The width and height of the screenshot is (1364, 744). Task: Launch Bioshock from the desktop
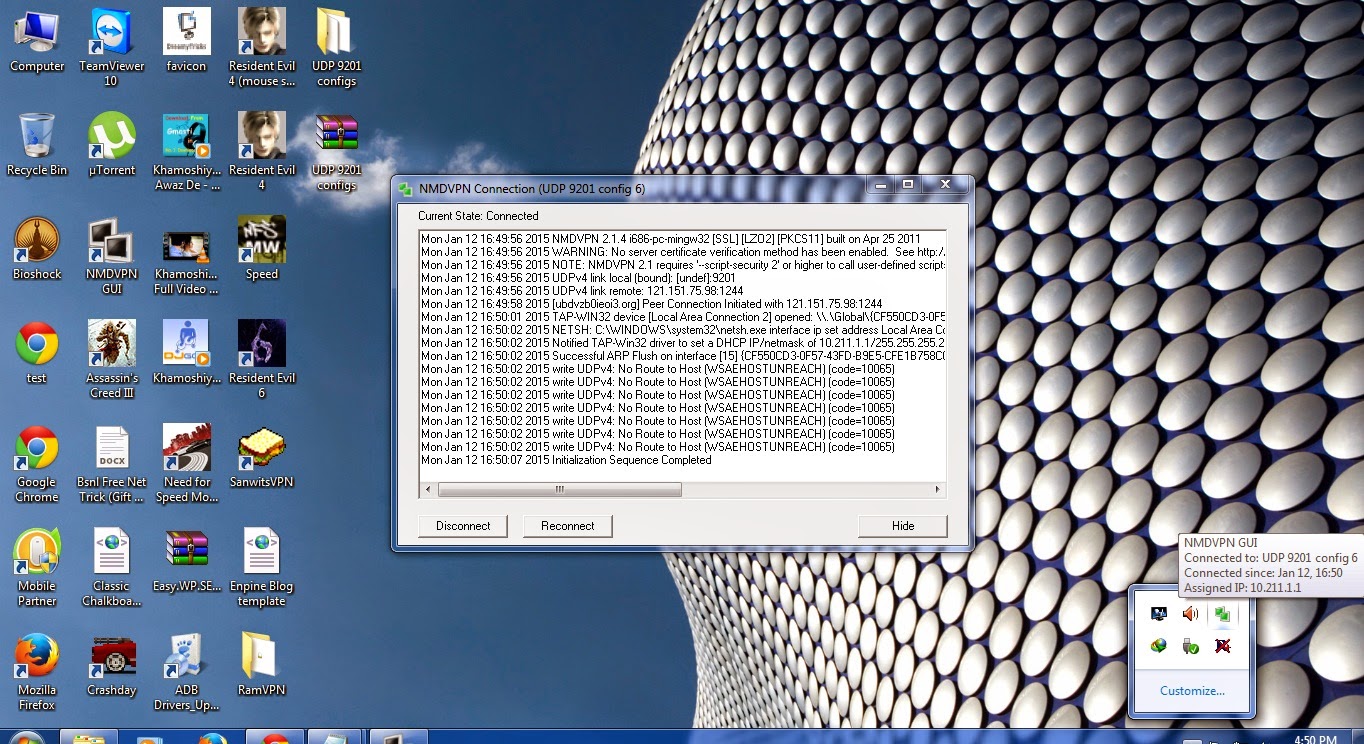37,249
